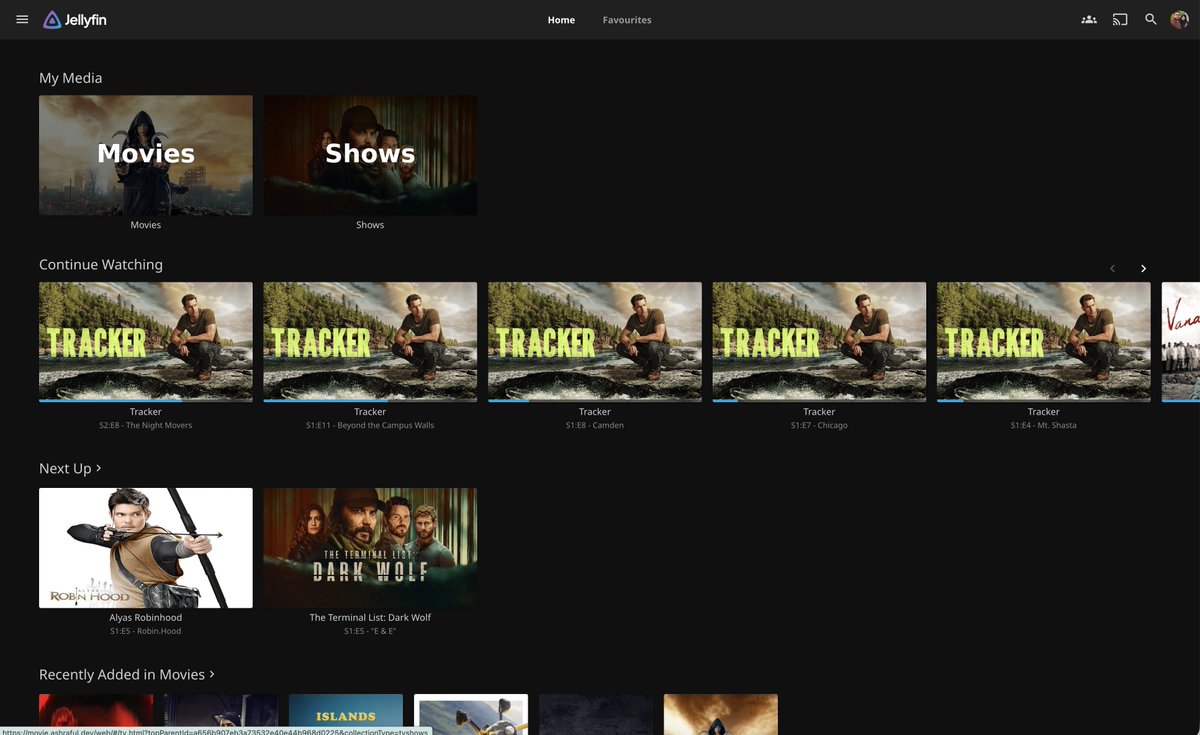Open Tracker S2:E8 The Night Movers thumbnail
The width and height of the screenshot is (1200, 735).
tap(146, 341)
